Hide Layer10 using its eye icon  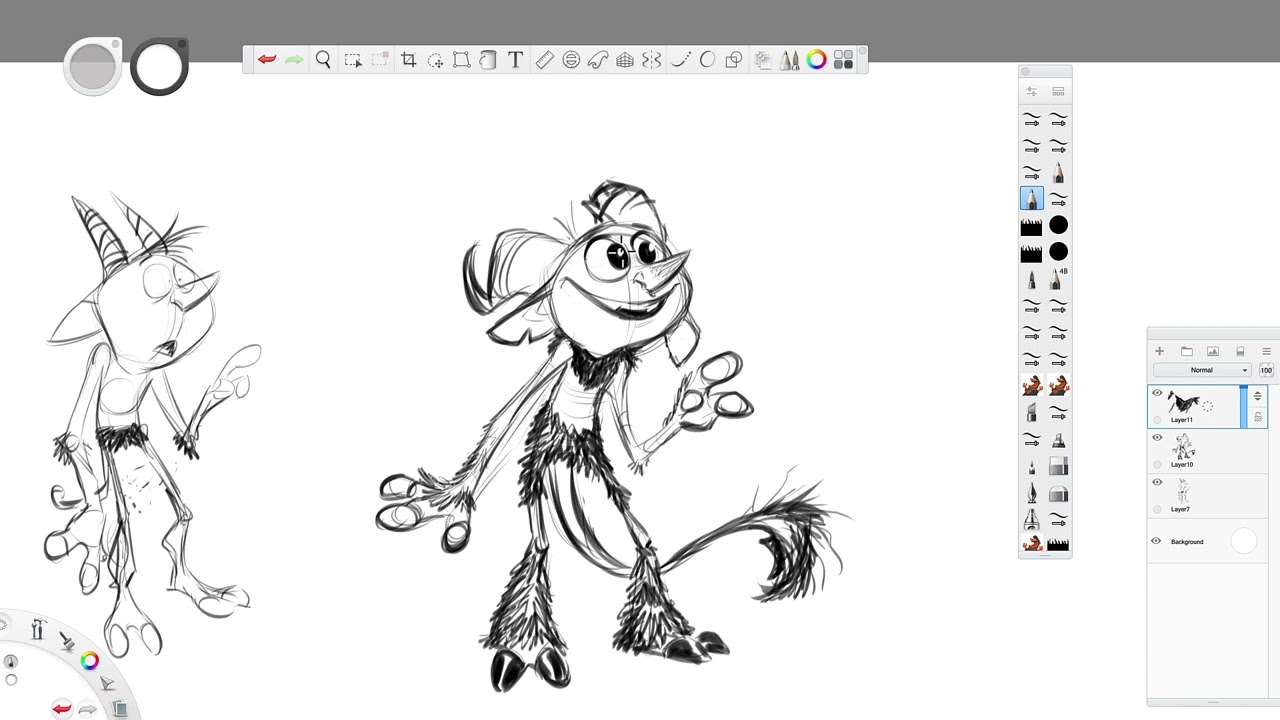pyautogui.click(x=1157, y=437)
